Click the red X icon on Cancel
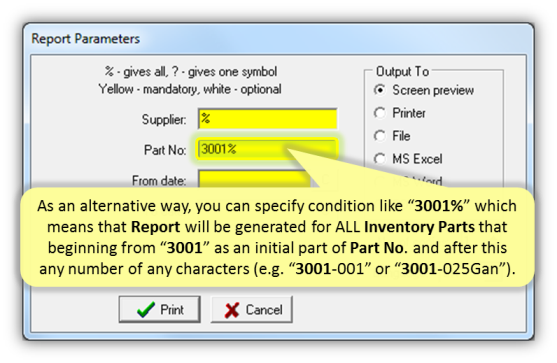This screenshot has width=557, height=363. click(232, 310)
